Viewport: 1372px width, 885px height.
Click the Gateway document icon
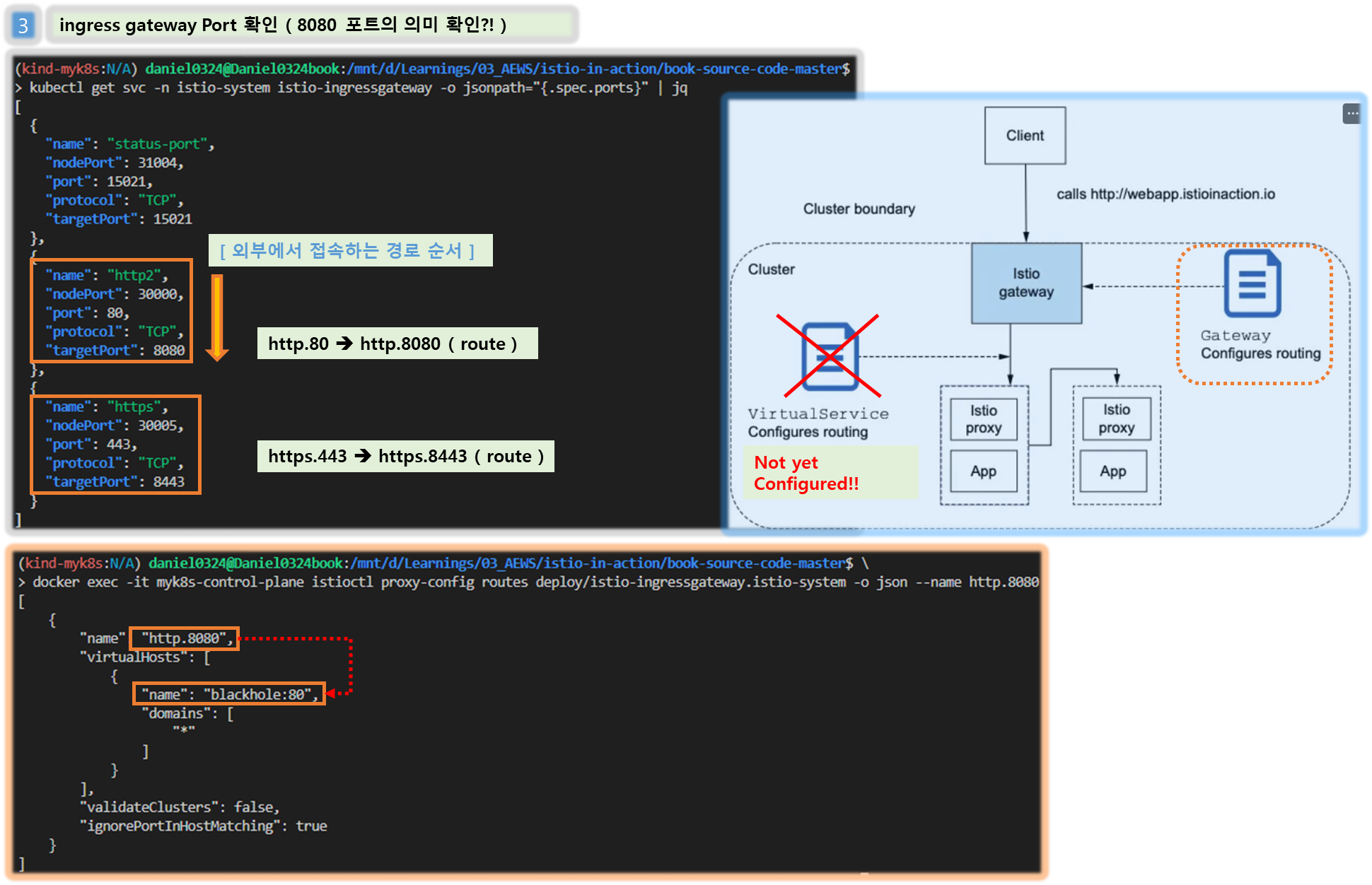1252,283
